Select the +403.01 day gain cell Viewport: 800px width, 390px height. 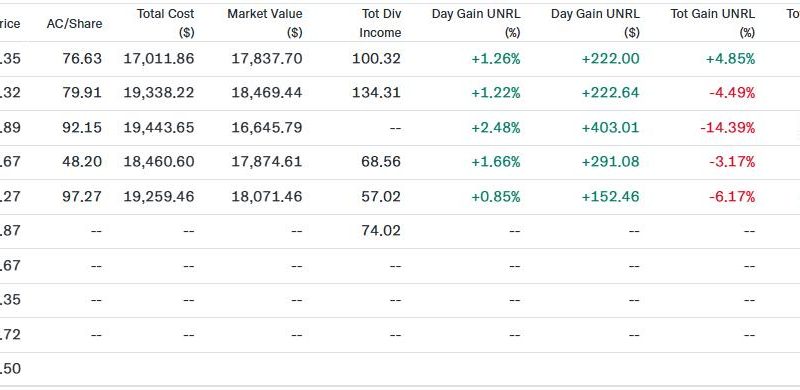[610, 128]
